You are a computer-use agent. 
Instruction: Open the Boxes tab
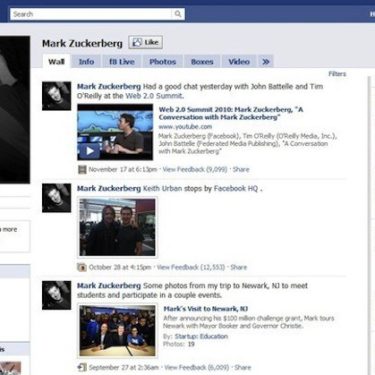tap(202, 62)
